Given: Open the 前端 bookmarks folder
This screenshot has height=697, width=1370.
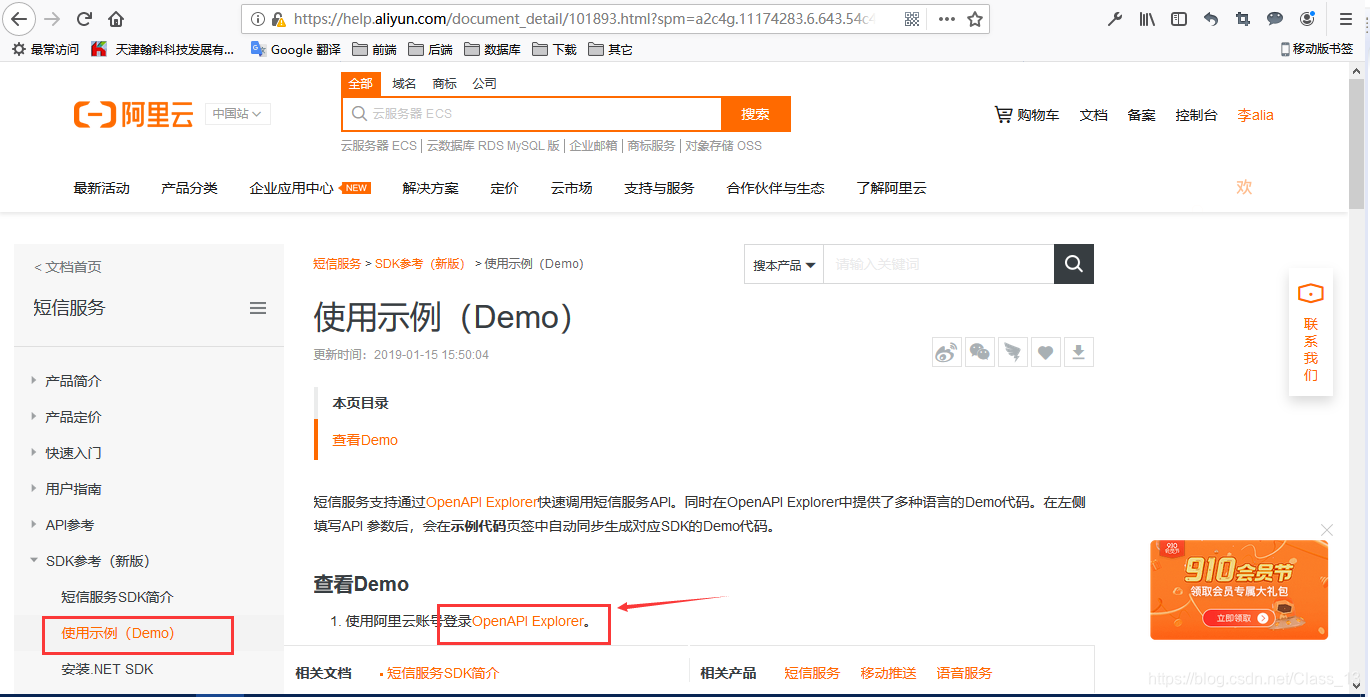Looking at the screenshot, I should coord(374,49).
